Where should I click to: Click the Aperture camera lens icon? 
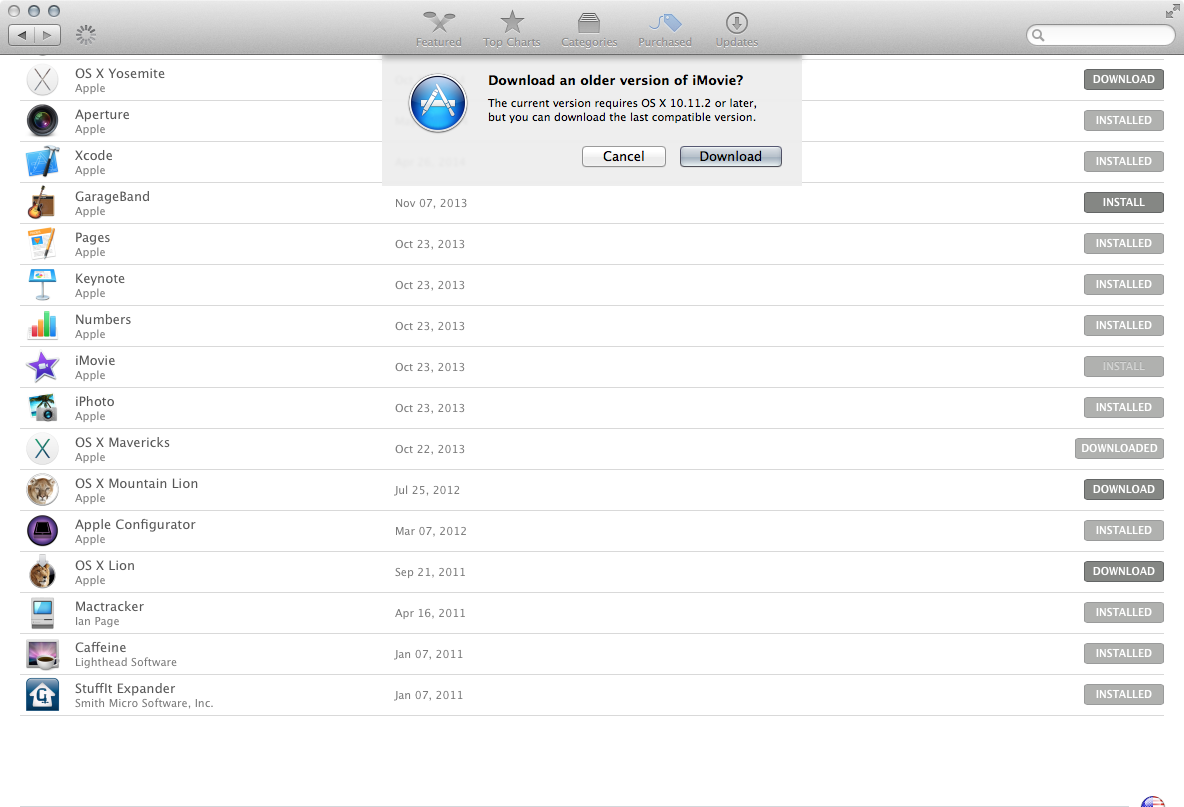[x=42, y=120]
